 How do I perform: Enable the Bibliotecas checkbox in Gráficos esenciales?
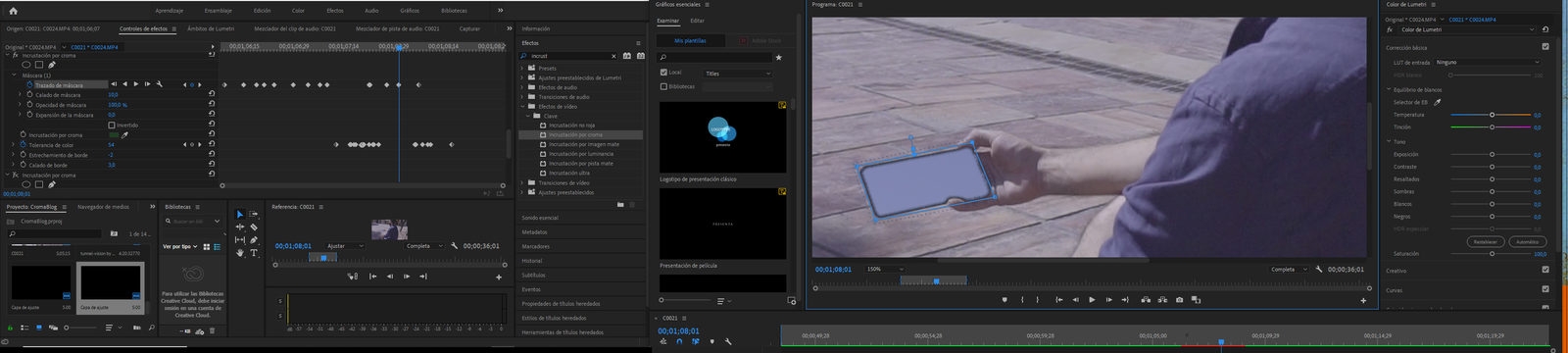click(x=663, y=86)
